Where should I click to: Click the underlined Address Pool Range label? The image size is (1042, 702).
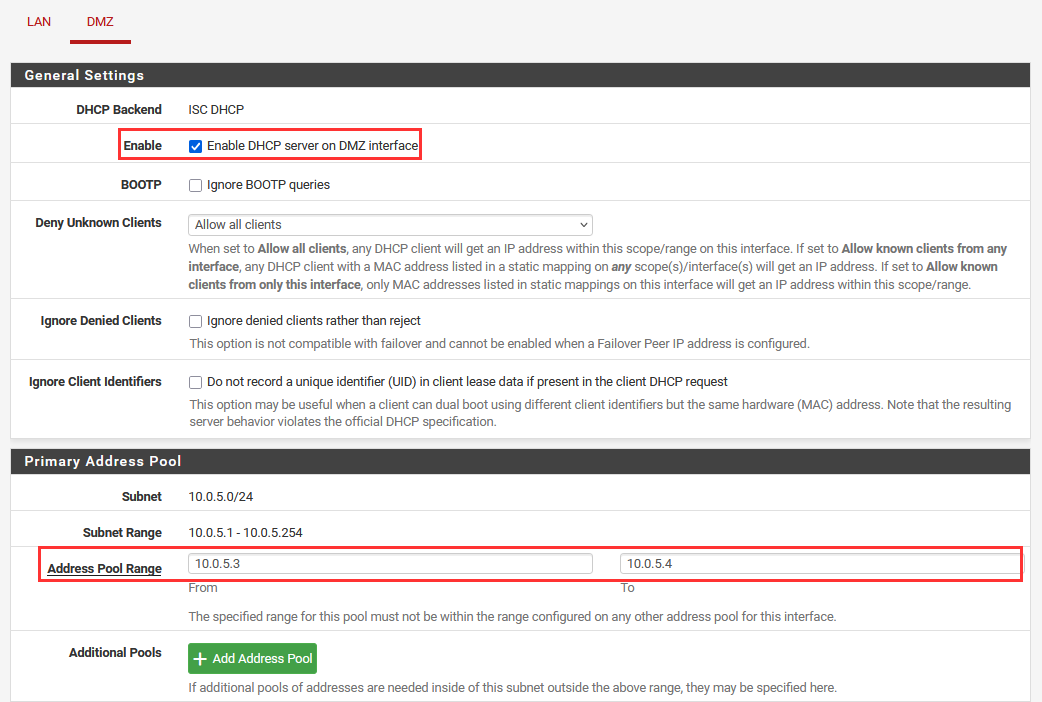(104, 569)
